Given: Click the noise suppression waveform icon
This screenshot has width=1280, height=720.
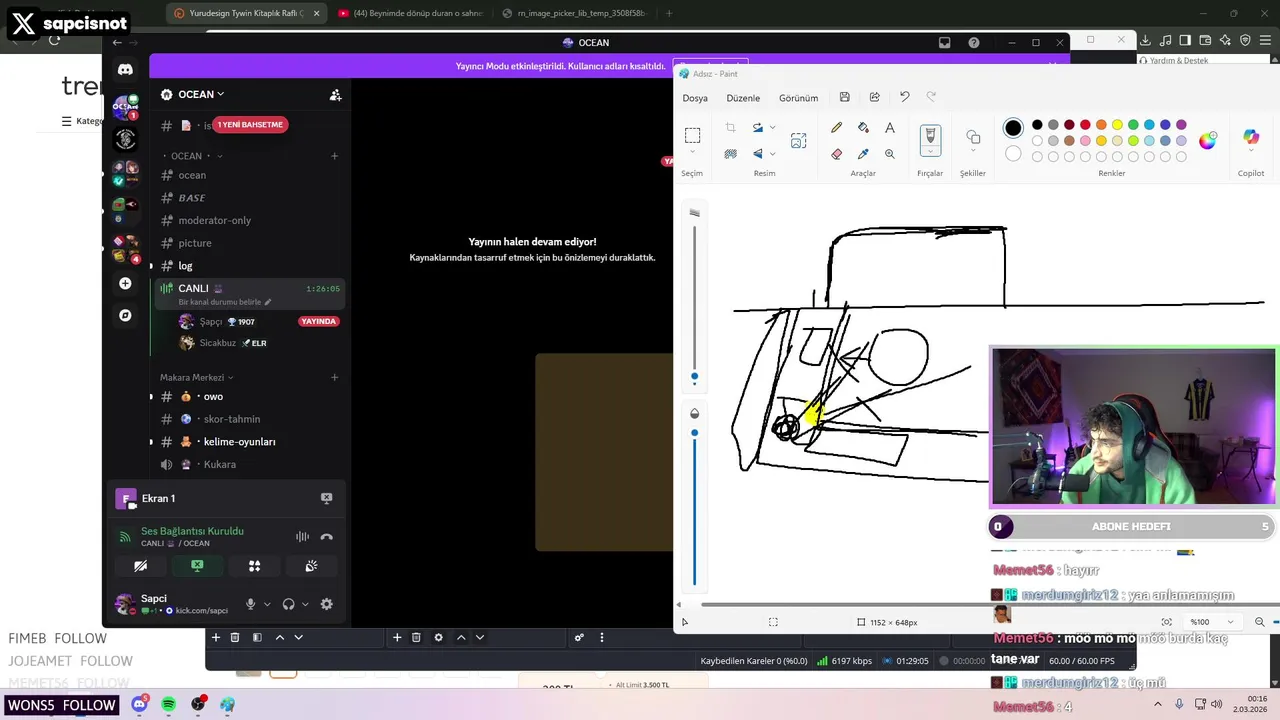Looking at the screenshot, I should click(302, 537).
